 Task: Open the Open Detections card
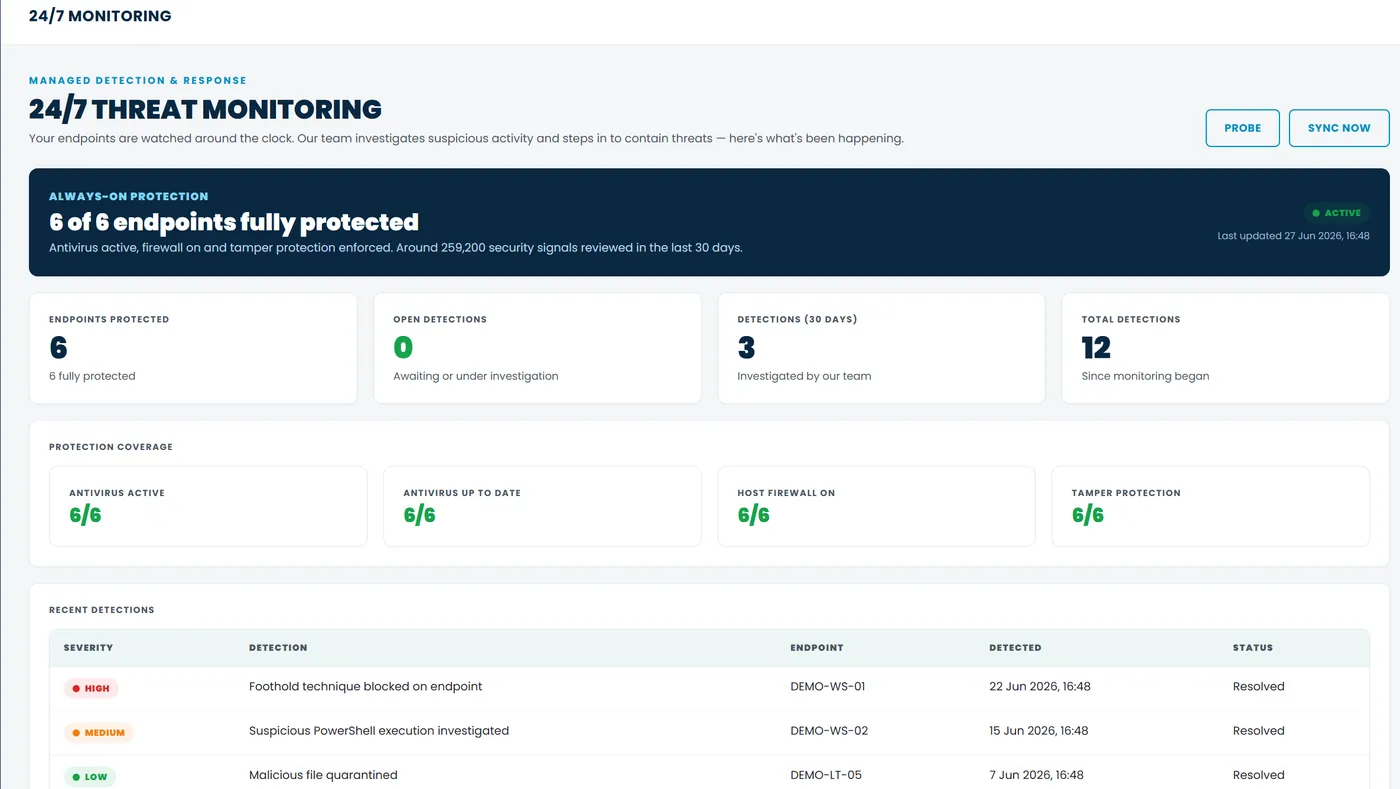[537, 348]
